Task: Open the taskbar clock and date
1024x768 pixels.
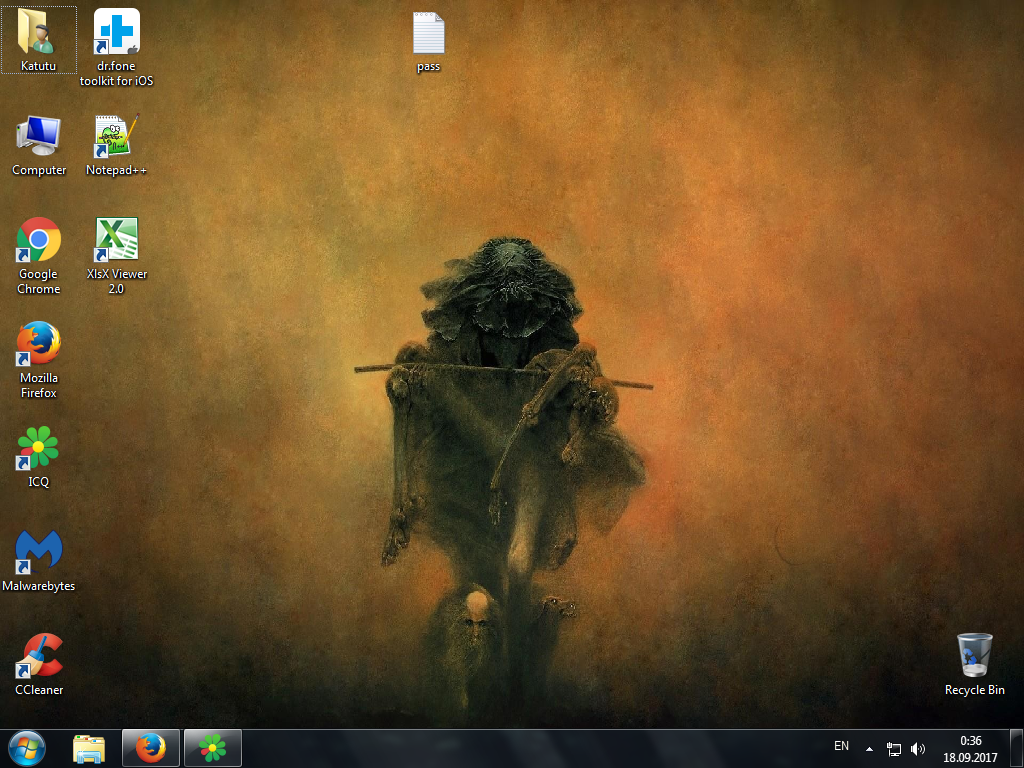Action: (970, 748)
